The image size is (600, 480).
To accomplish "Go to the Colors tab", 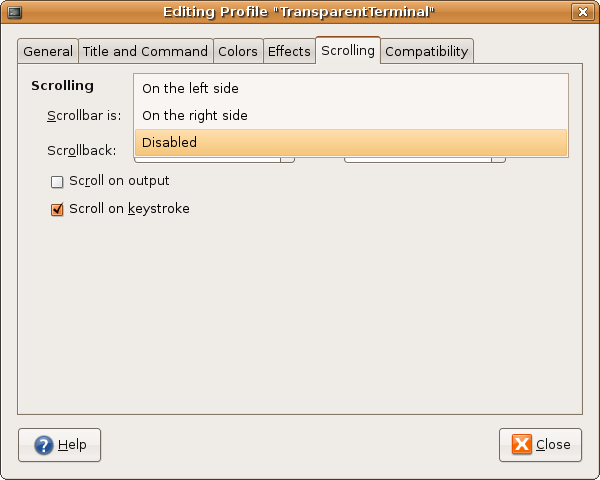I will click(x=238, y=51).
